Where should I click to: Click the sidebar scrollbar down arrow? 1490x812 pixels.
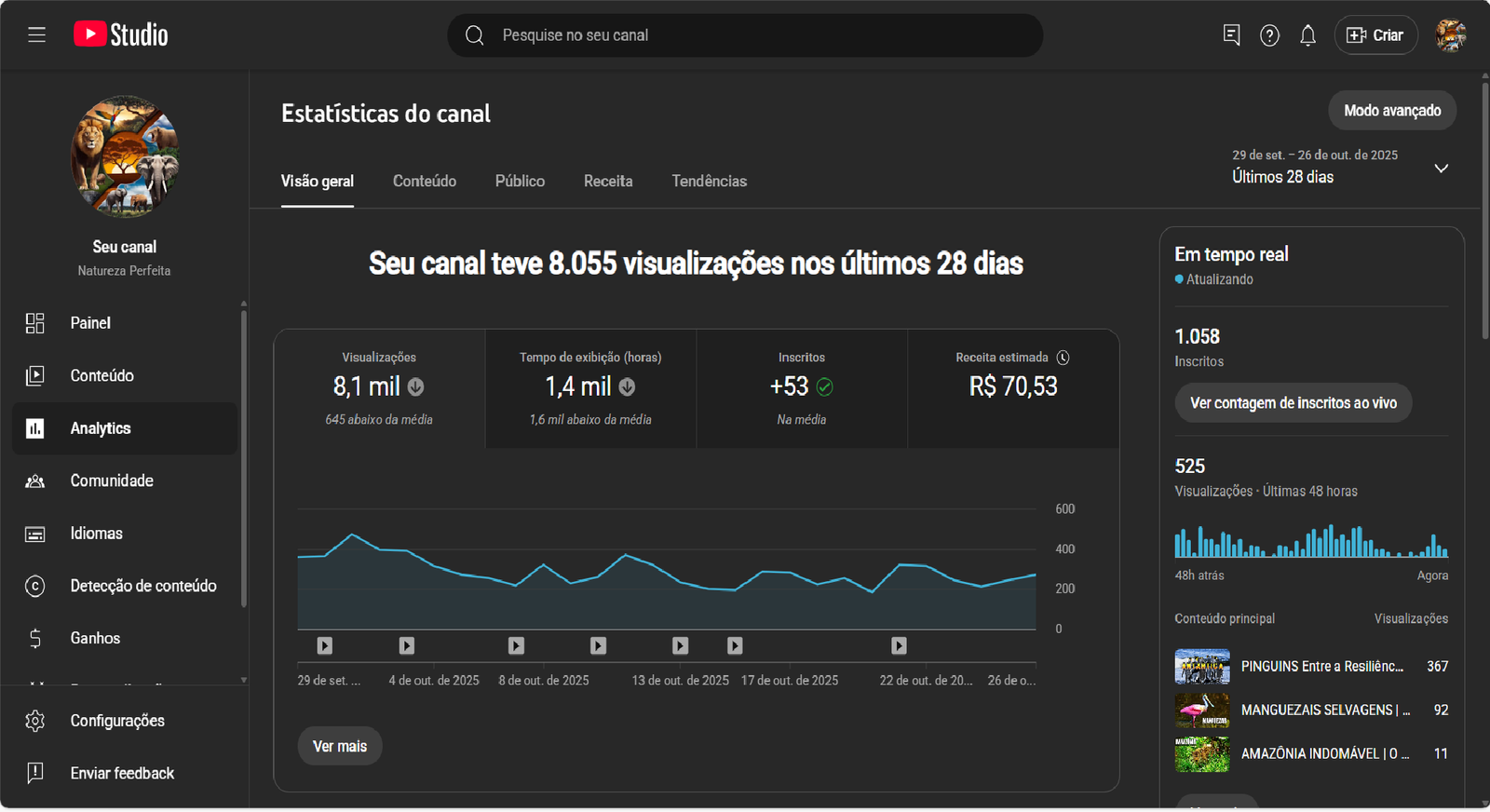pyautogui.click(x=244, y=681)
